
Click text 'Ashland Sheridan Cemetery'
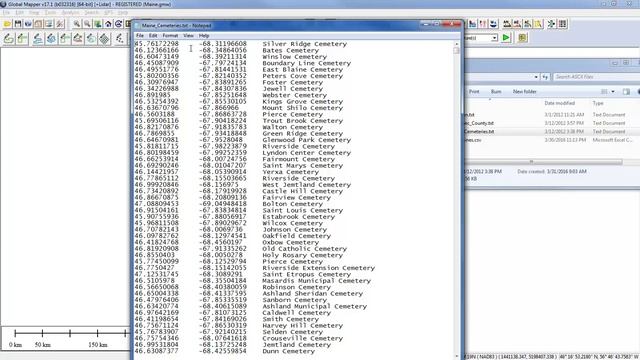pos(312,293)
